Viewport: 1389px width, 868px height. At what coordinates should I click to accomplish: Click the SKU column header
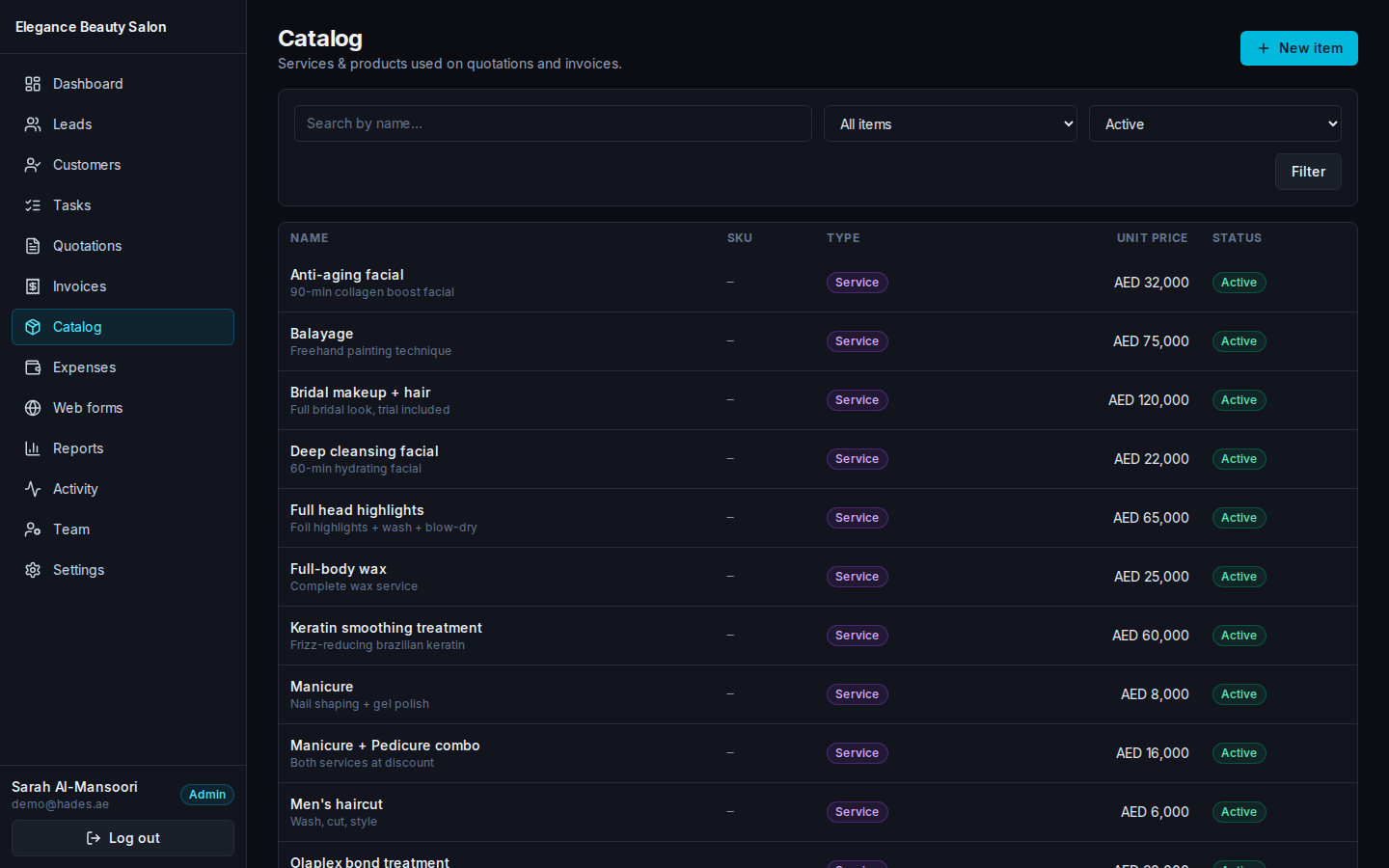coord(740,238)
